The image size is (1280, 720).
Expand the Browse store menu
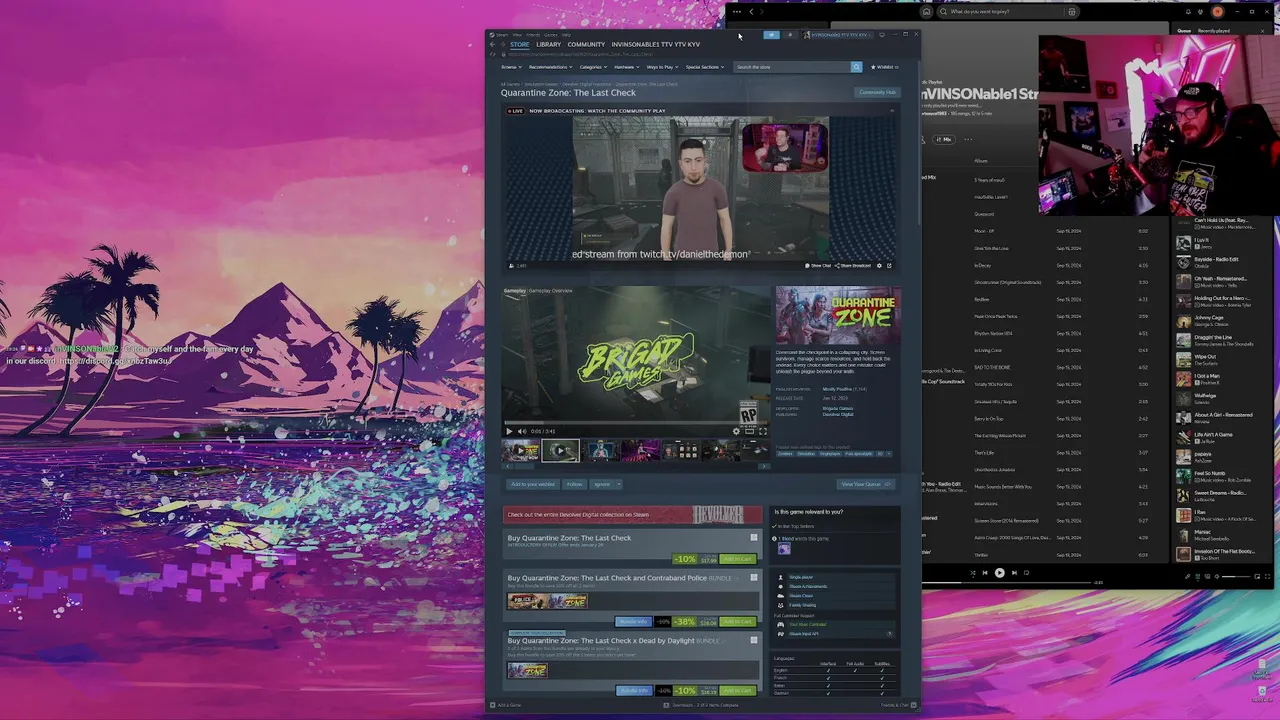pos(511,67)
